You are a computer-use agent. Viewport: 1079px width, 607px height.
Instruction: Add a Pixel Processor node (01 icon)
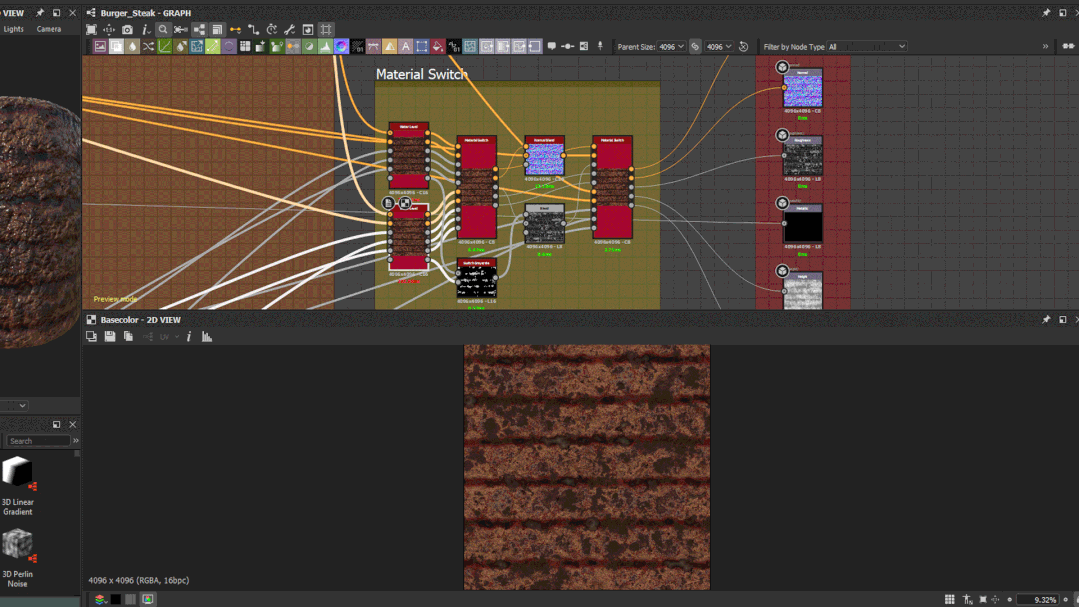357,47
